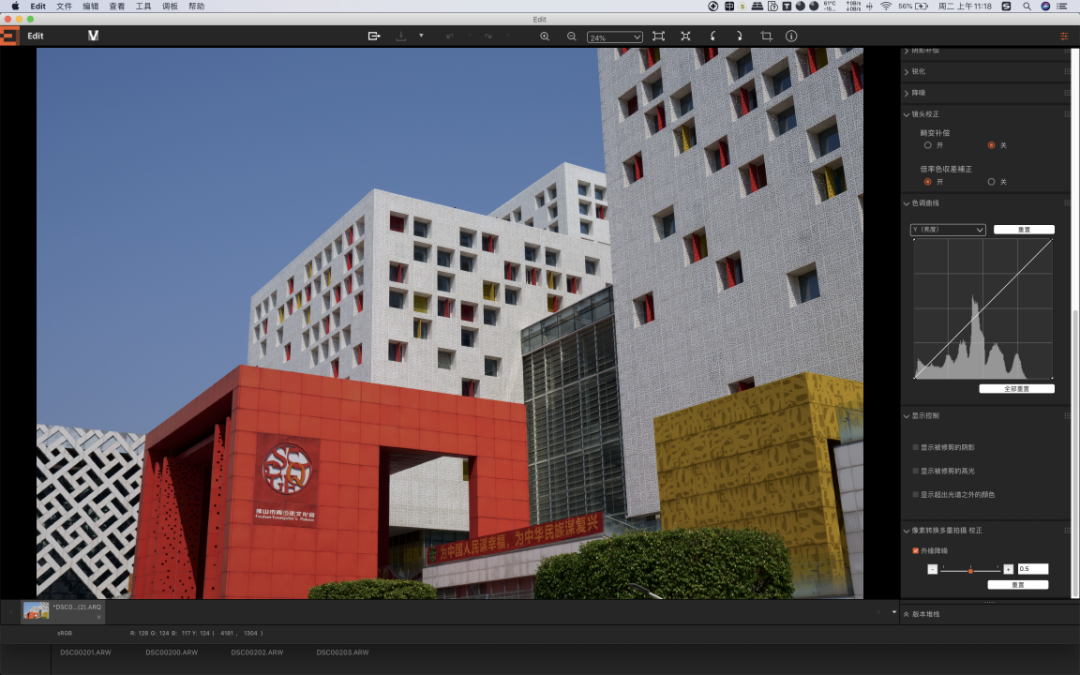Open the 文件 menu
The image size is (1080, 675).
pyautogui.click(x=64, y=6)
